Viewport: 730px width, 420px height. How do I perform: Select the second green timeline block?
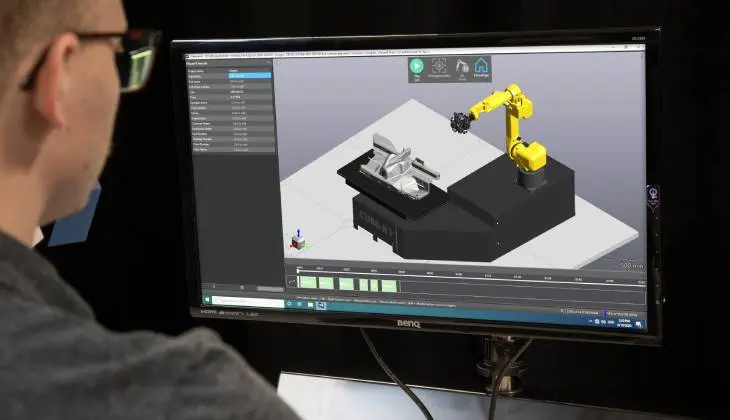tap(328, 284)
